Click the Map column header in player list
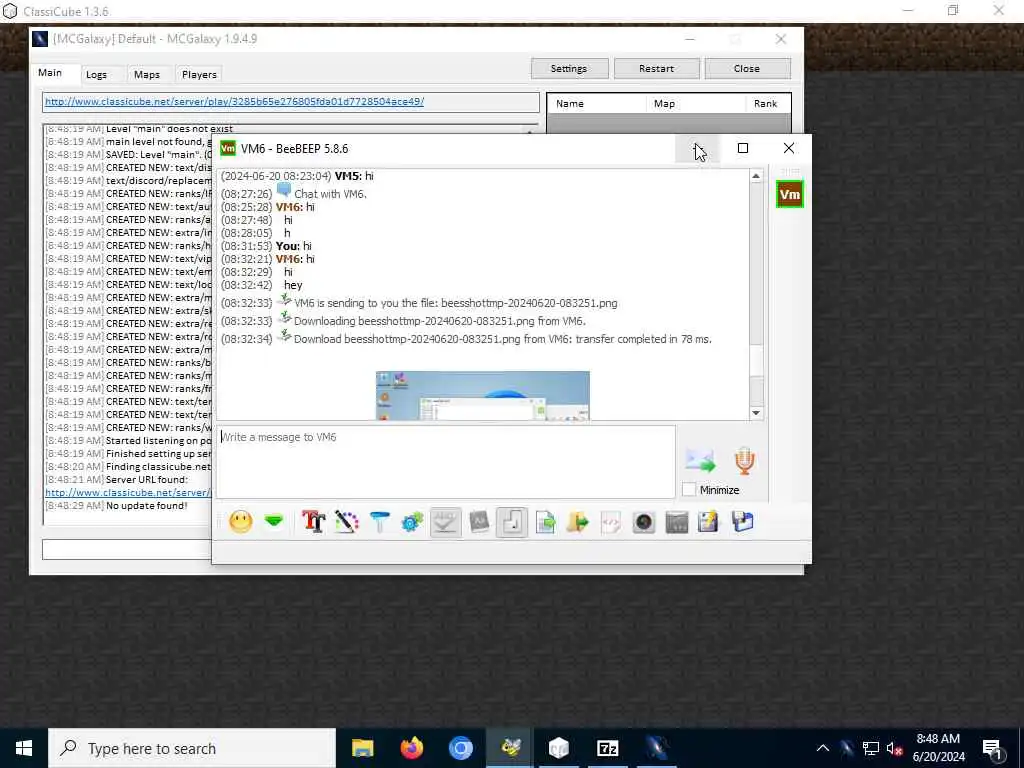This screenshot has height=768, width=1024. coord(695,104)
